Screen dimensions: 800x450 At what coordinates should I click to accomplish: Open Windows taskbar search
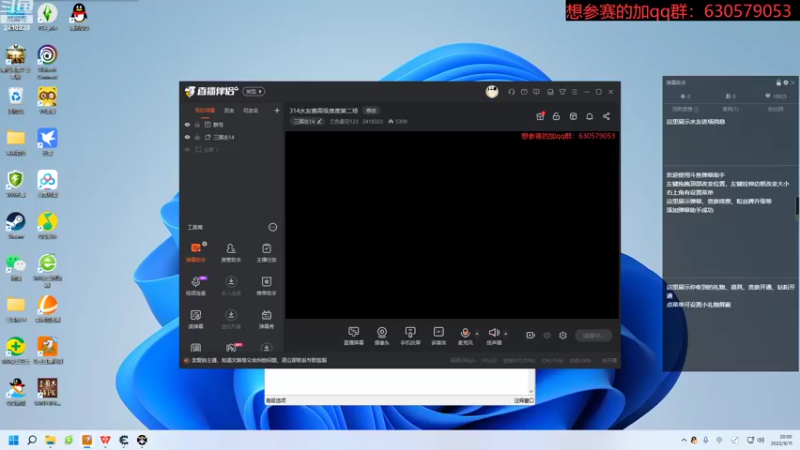(32, 440)
